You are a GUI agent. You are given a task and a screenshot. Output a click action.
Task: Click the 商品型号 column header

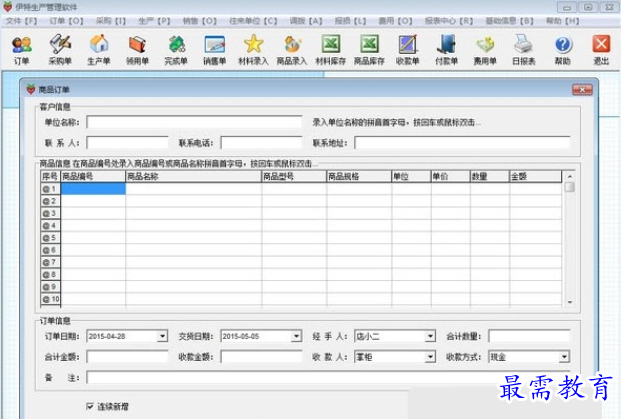(294, 176)
